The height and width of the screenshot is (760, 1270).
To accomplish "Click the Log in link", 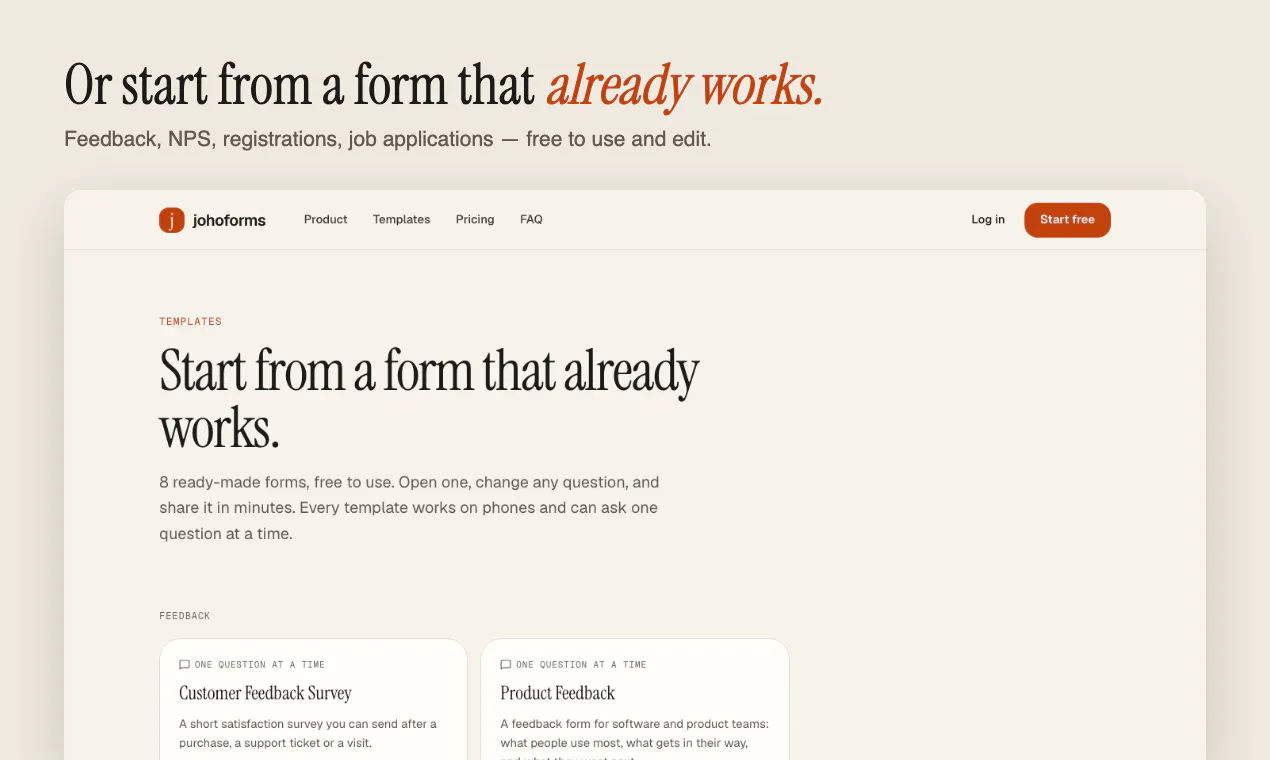I will [x=988, y=219].
